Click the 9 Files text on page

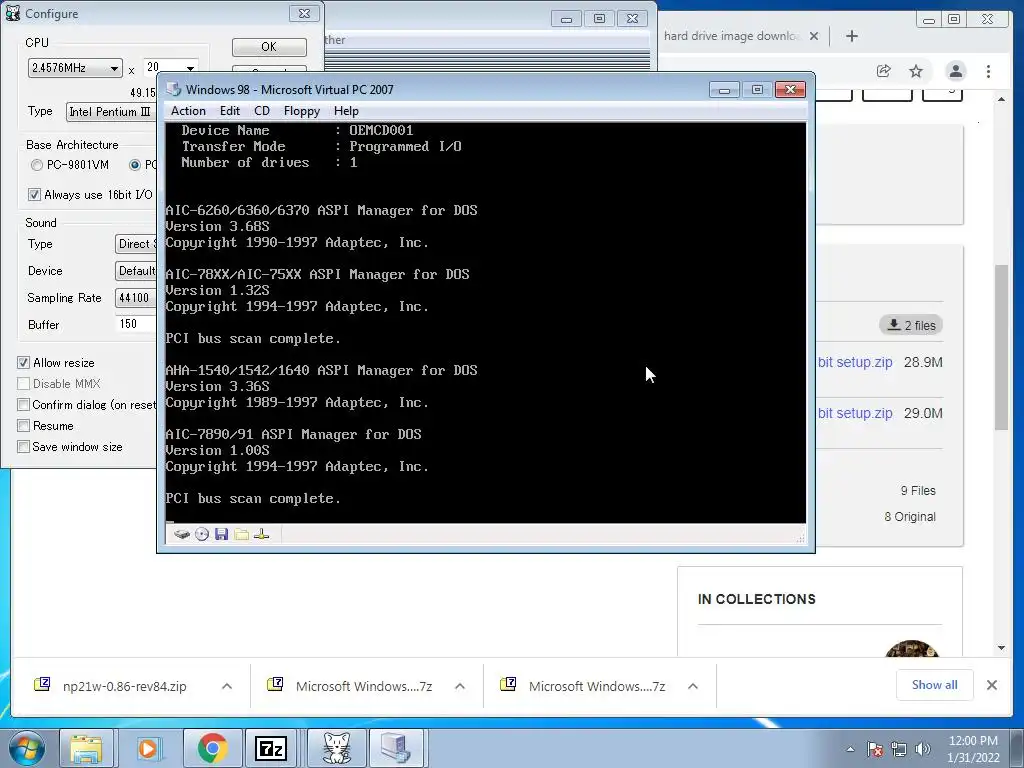tap(918, 490)
